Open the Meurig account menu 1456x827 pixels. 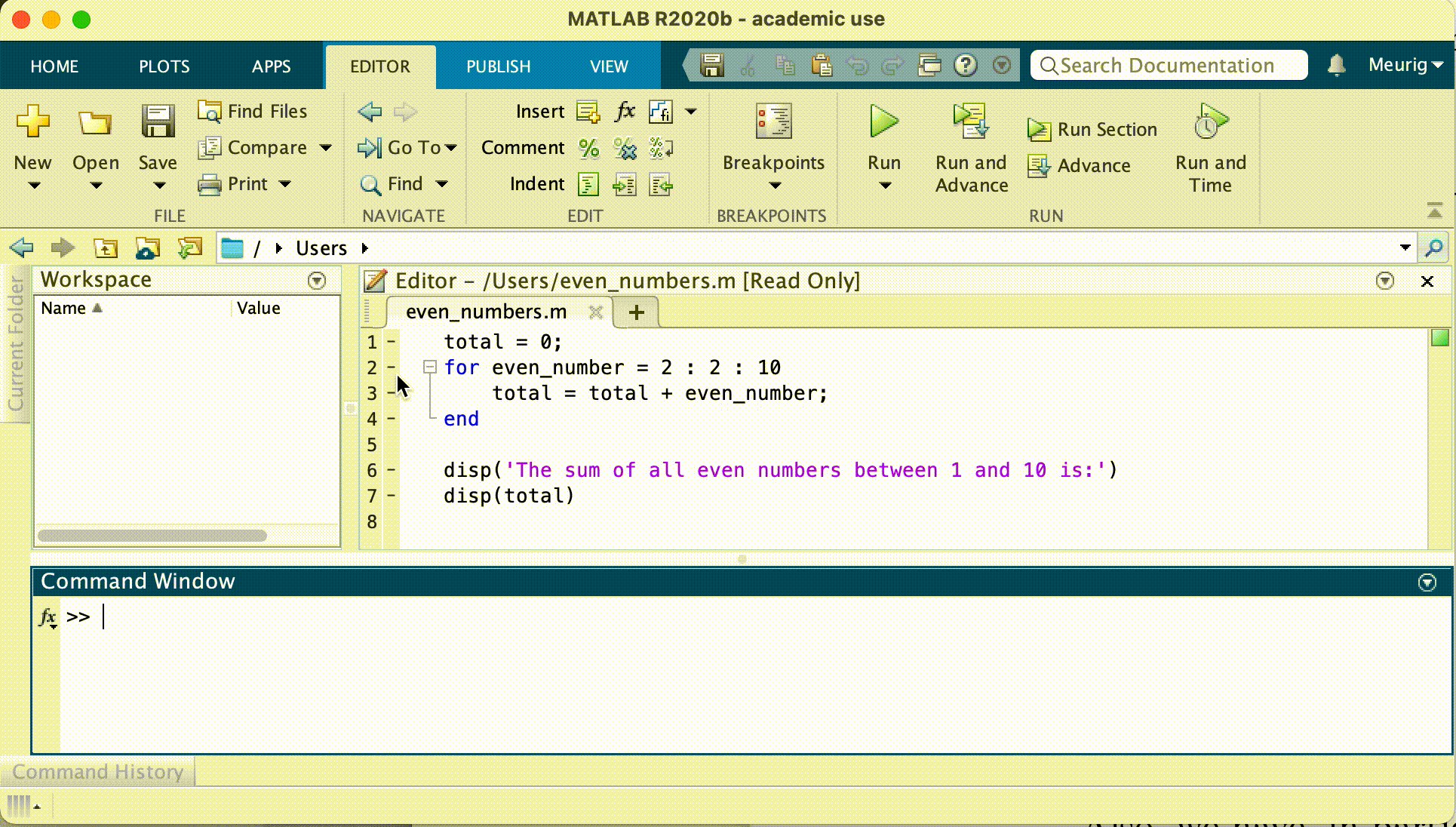1405,66
